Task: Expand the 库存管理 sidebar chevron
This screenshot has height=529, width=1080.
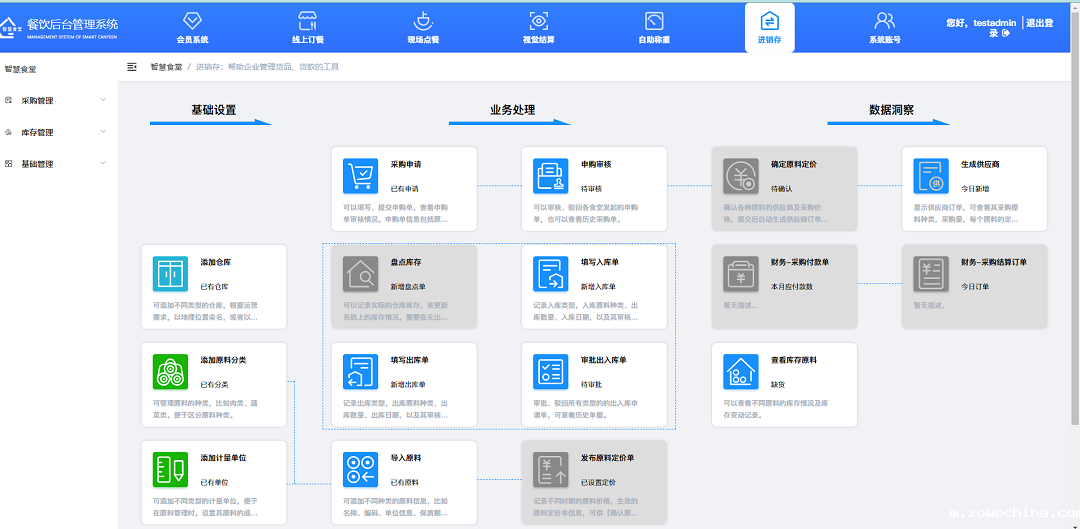Action: tap(103, 132)
